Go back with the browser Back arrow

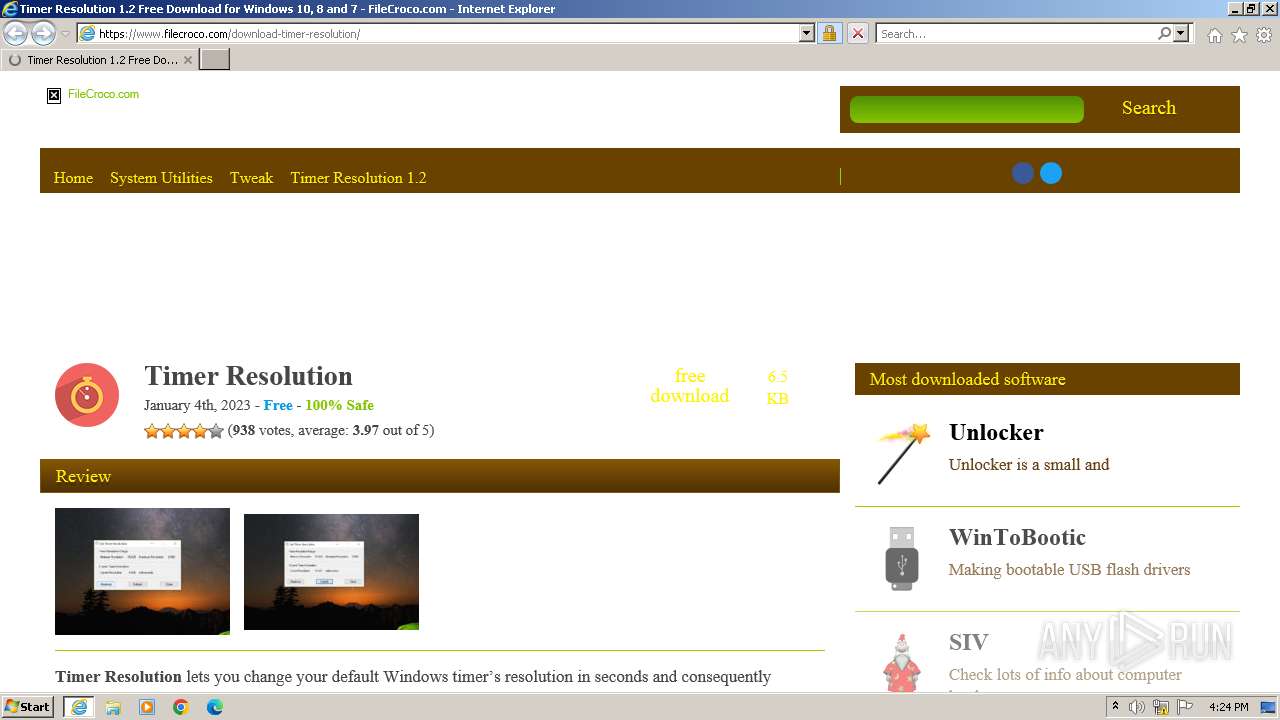click(15, 33)
